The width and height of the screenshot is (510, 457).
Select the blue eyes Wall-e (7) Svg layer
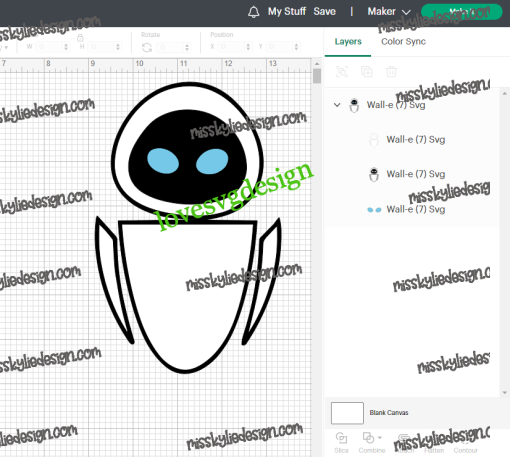[x=412, y=209]
